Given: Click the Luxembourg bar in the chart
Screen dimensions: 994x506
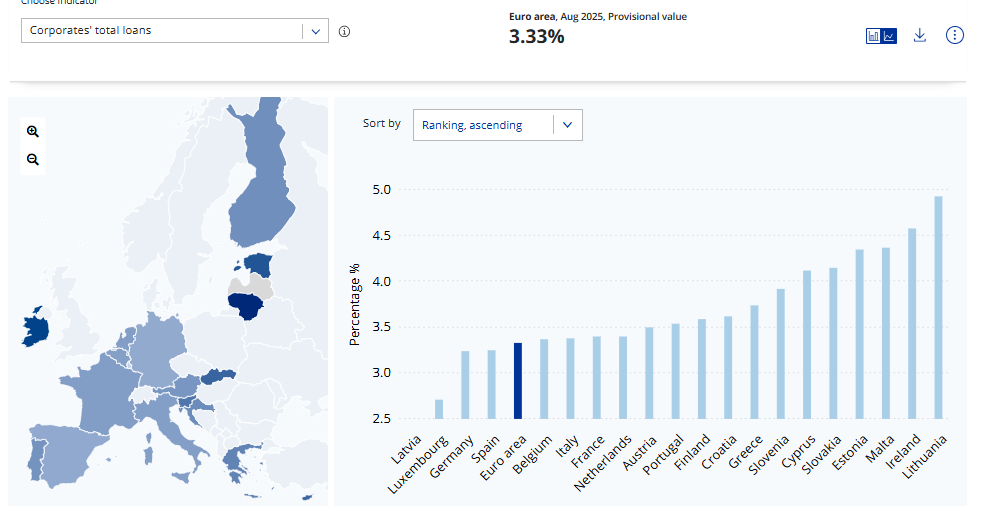Looking at the screenshot, I should tap(438, 408).
